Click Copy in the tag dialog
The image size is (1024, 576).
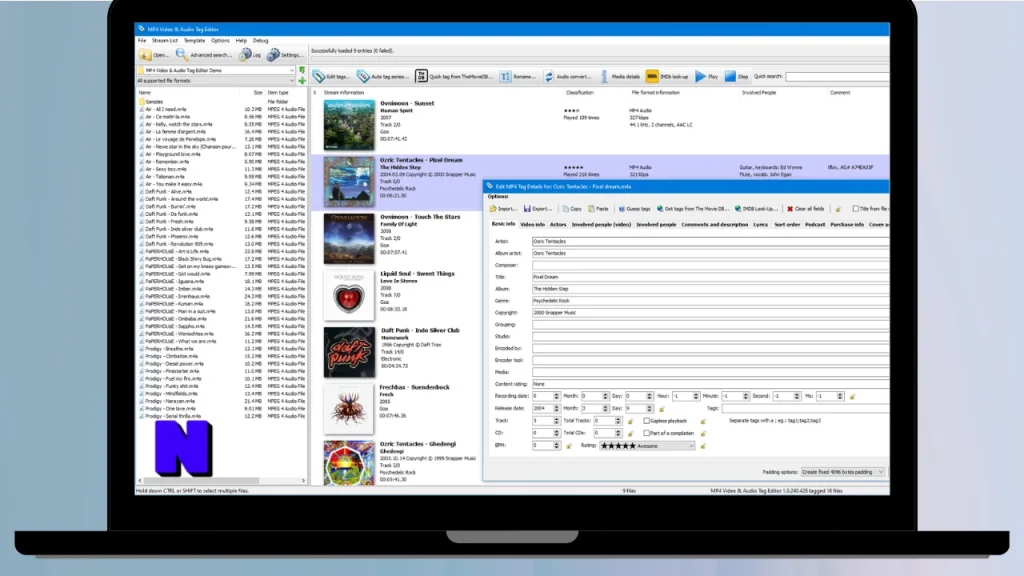(572, 209)
